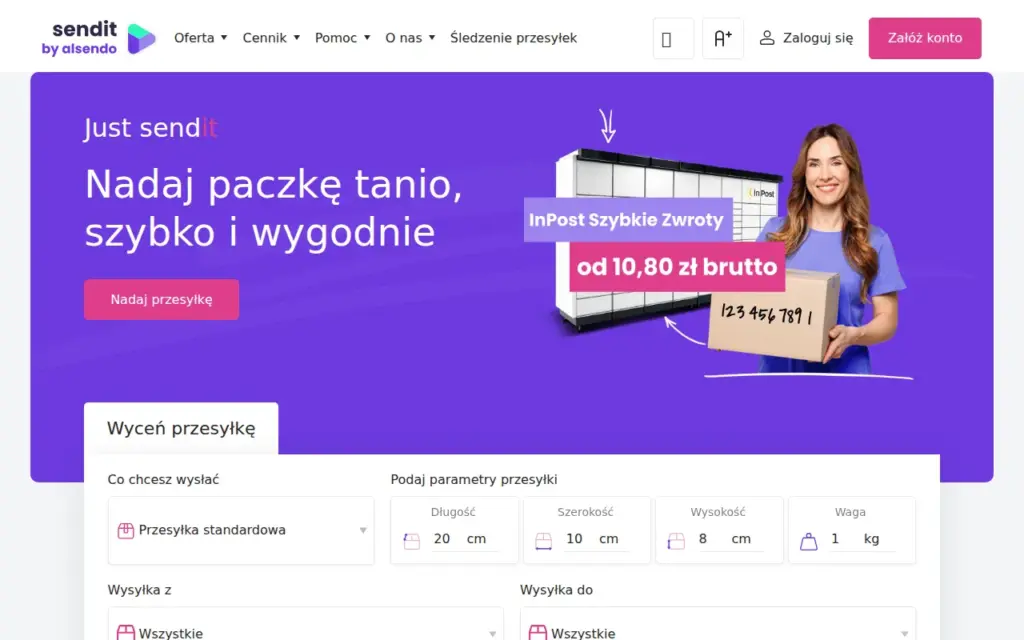Click the sendit by alsendo logo
This screenshot has width=1024, height=640.
[99, 39]
